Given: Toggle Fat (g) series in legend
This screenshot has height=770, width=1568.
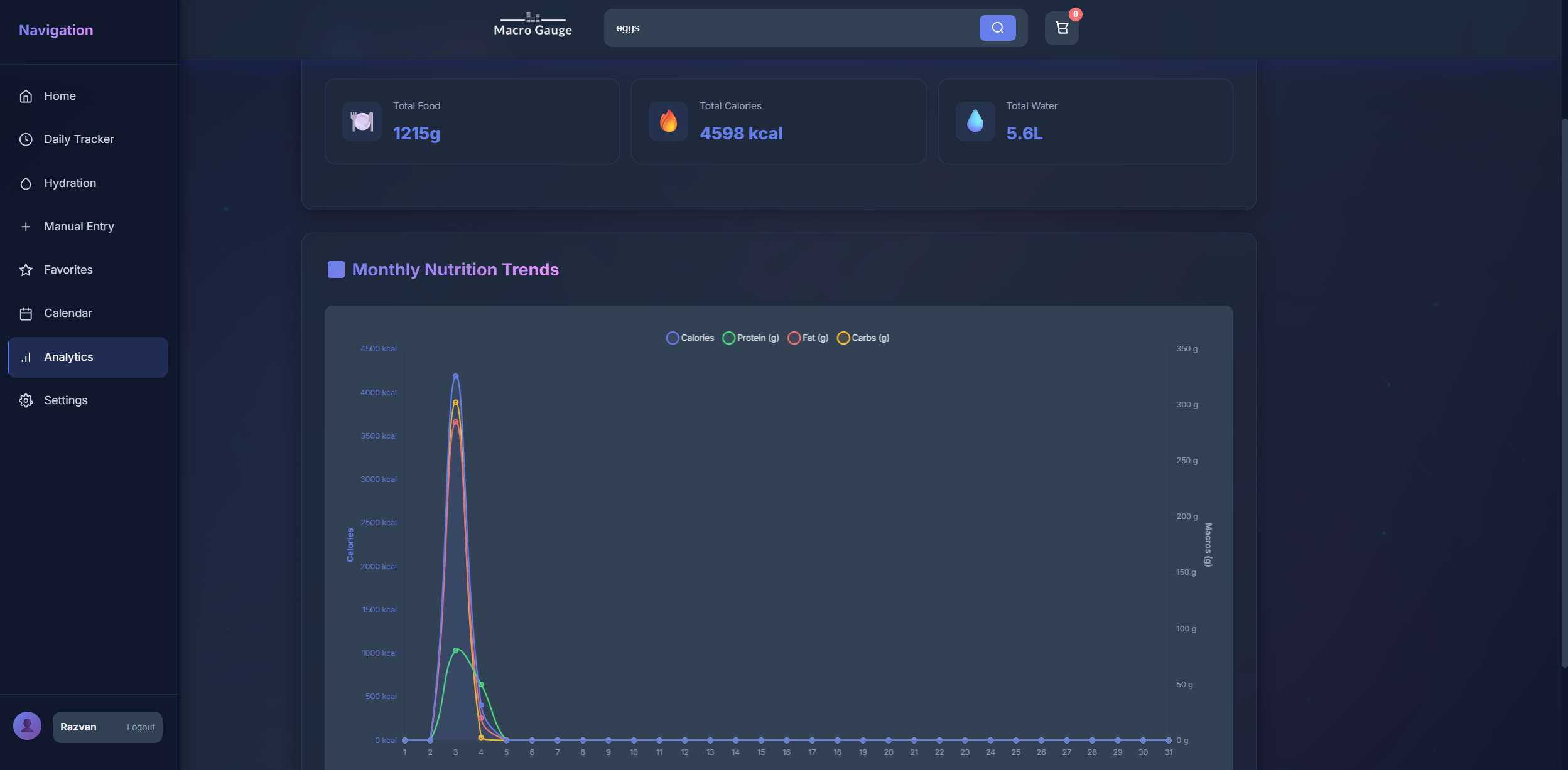Looking at the screenshot, I should (x=808, y=338).
